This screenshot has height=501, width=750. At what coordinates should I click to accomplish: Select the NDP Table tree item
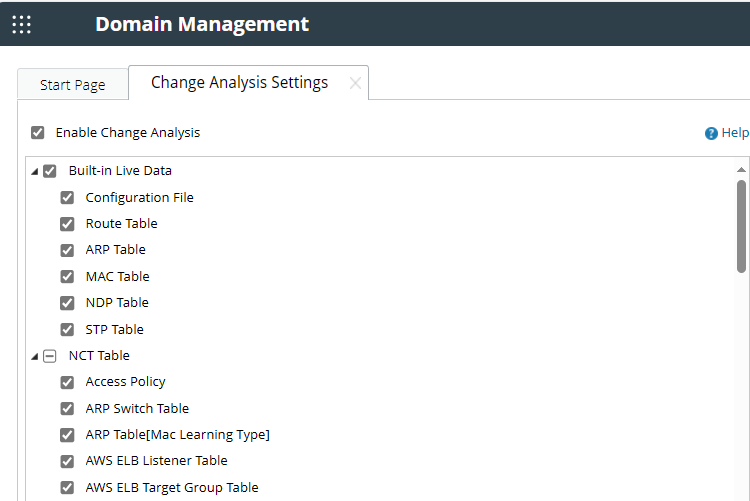[117, 303]
